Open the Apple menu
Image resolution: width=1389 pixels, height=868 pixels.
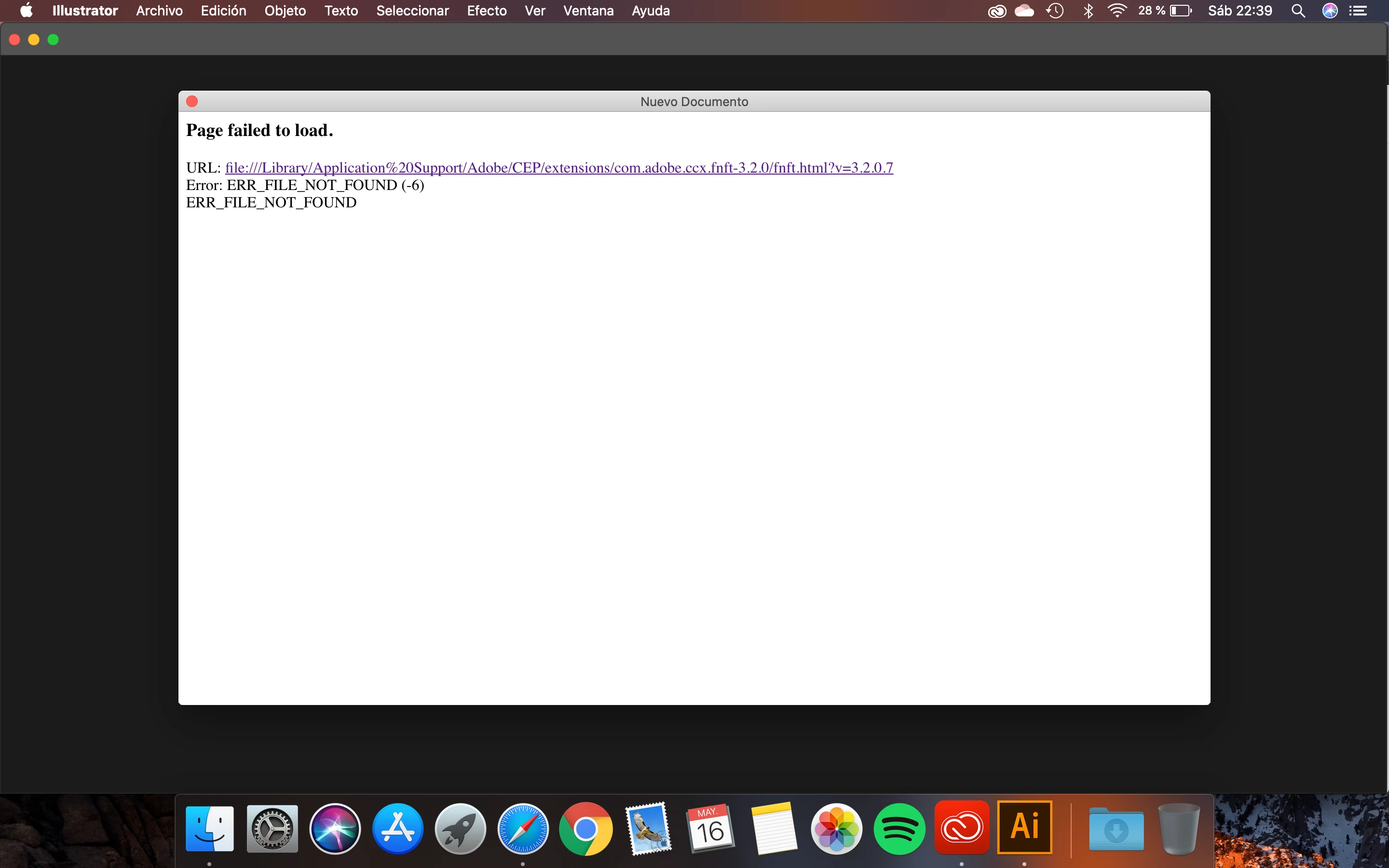point(26,11)
